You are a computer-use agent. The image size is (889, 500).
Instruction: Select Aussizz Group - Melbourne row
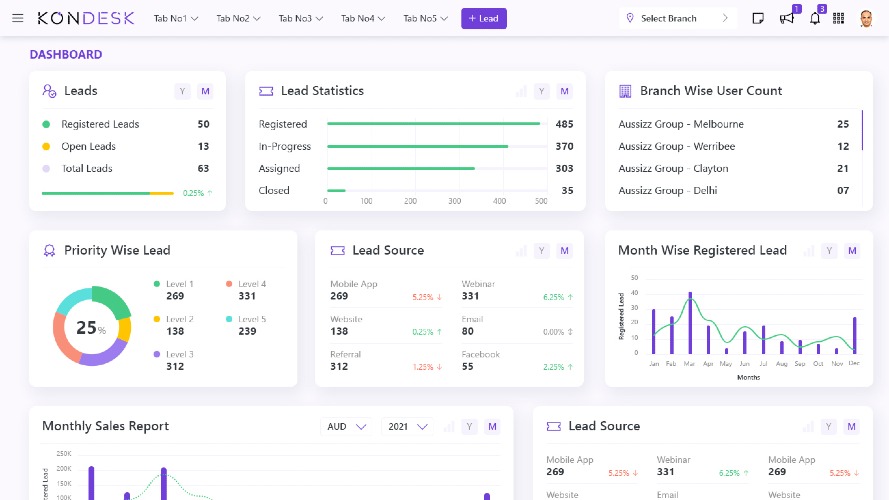tap(734, 124)
